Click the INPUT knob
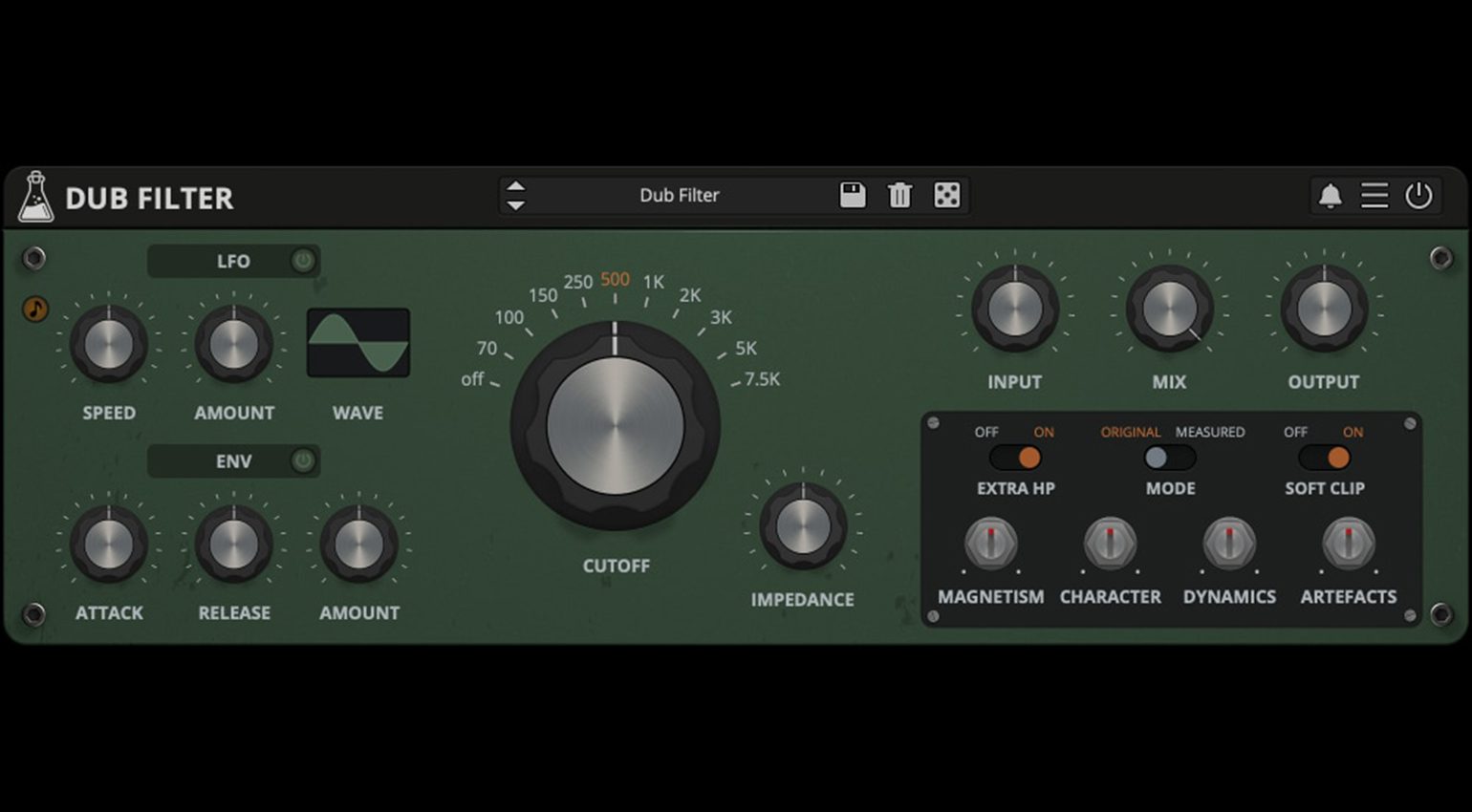This screenshot has width=1472, height=812. (1015, 310)
